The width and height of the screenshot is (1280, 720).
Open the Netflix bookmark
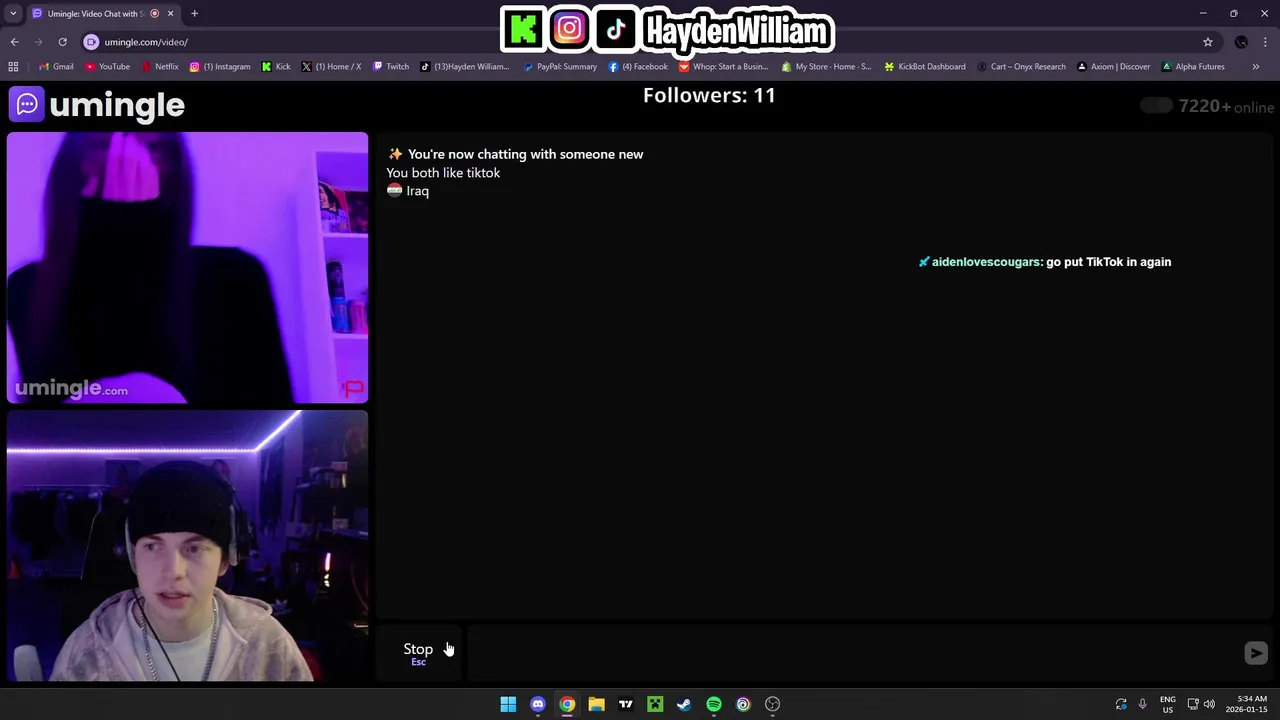tap(160, 67)
